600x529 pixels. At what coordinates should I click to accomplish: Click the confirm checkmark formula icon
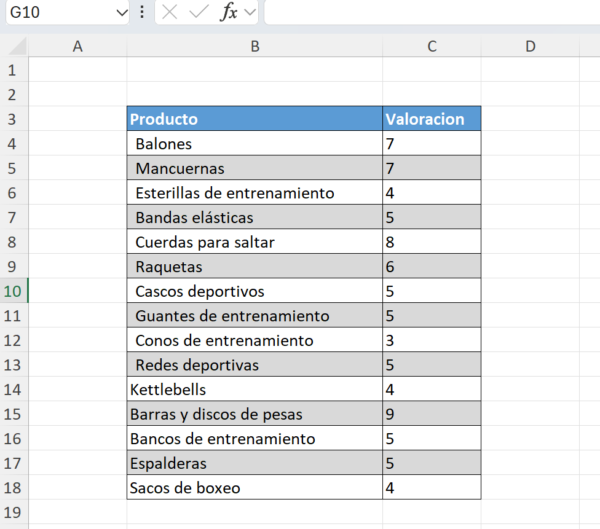point(199,12)
